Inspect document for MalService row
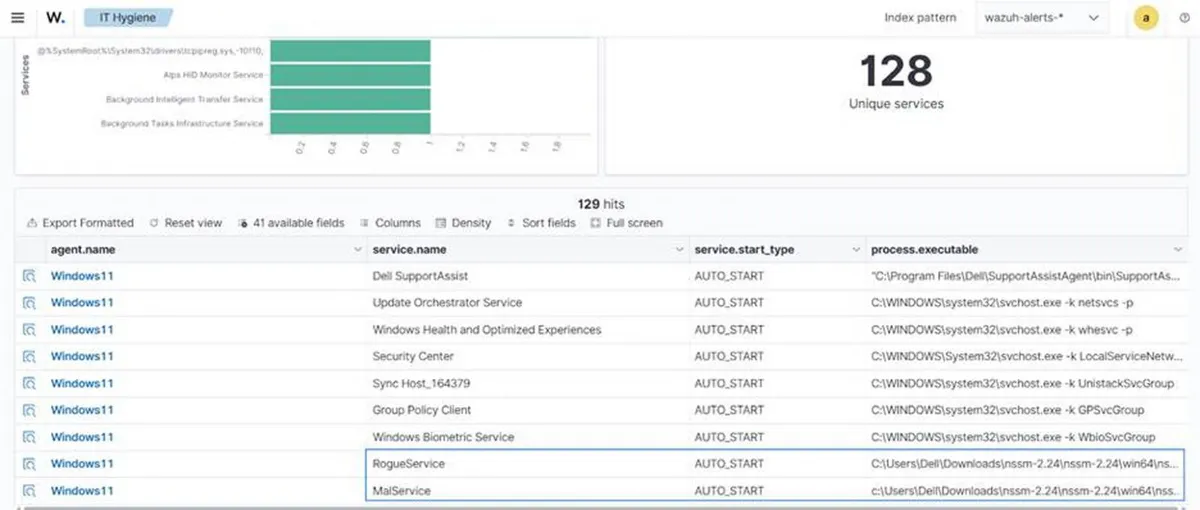The image size is (1200, 510). click(x=29, y=491)
